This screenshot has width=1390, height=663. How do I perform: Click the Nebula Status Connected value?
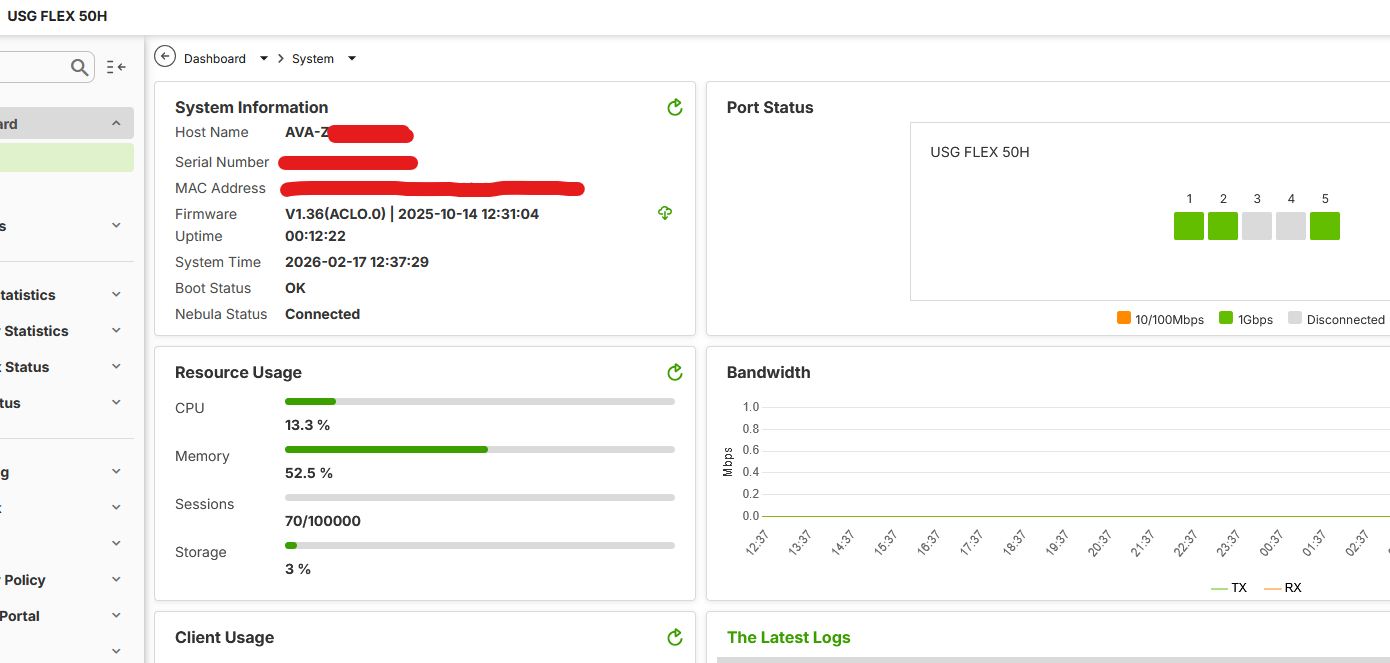tap(322, 314)
